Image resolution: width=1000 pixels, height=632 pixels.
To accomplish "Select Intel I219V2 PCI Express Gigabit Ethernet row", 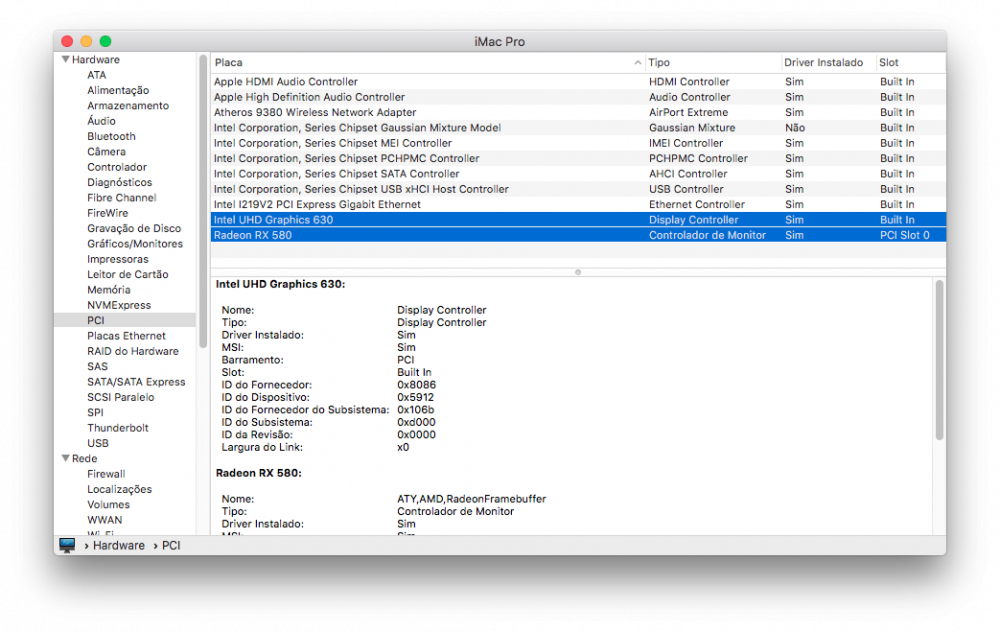I will [x=578, y=204].
